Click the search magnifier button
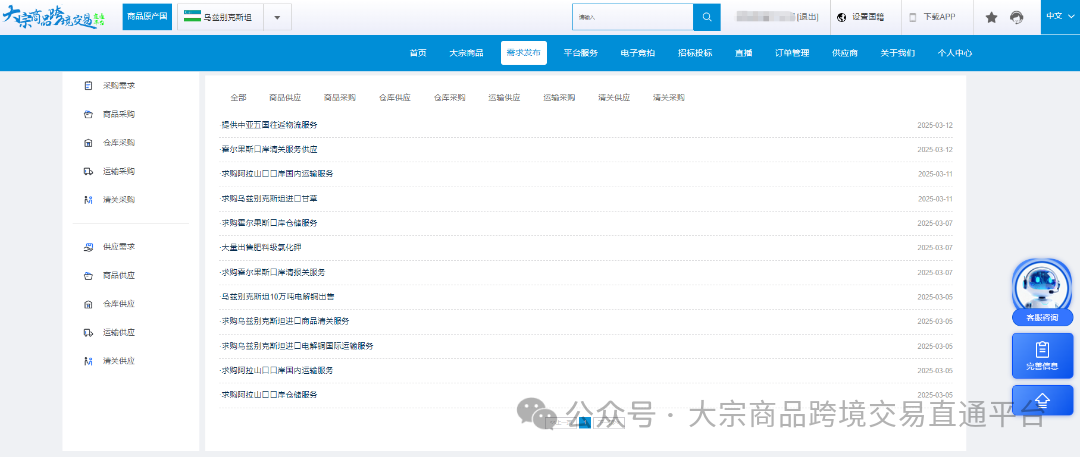This screenshot has width=1080, height=457. (706, 17)
